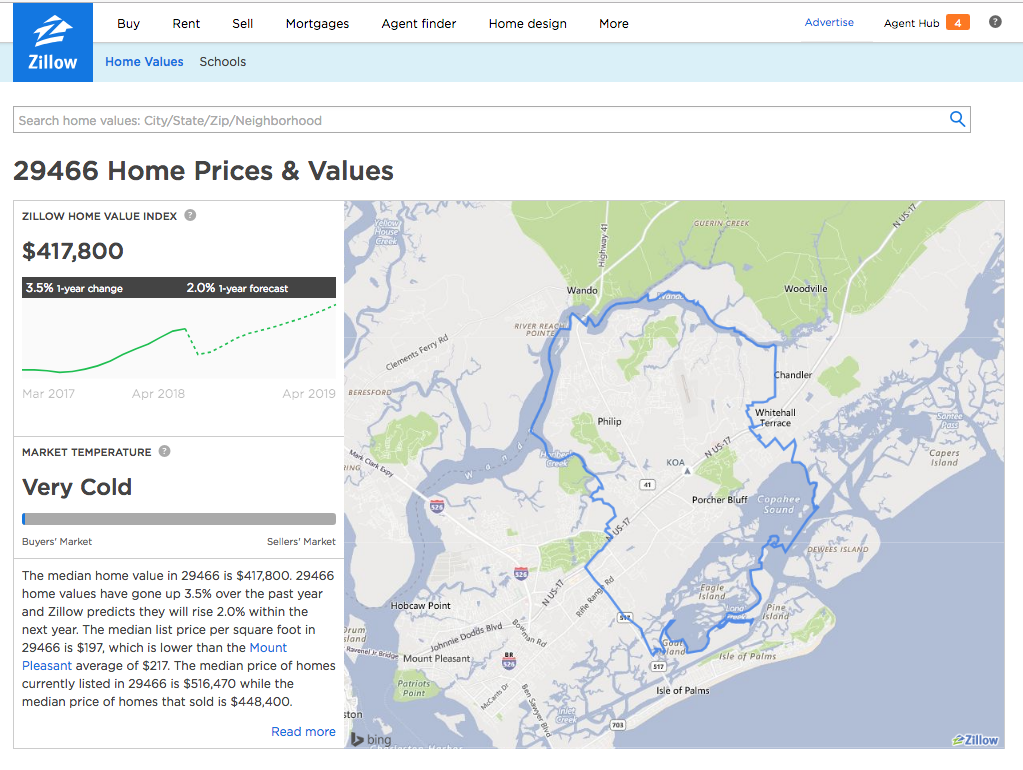Click Route 41 shield on map

(x=647, y=484)
